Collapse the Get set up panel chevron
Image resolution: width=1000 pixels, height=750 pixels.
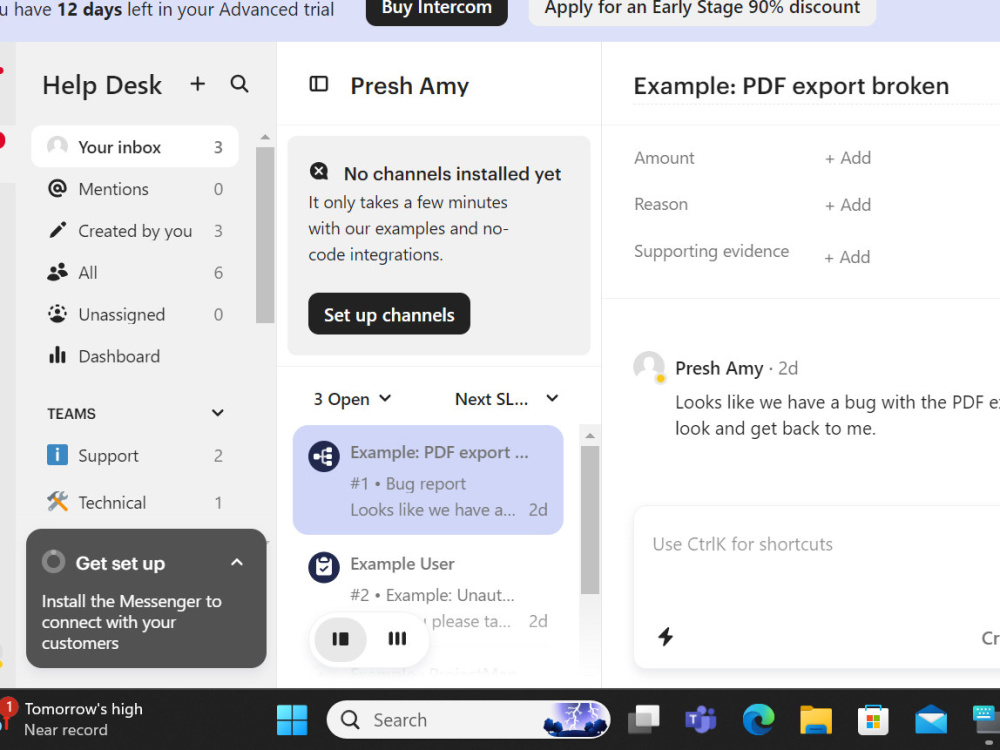point(237,562)
